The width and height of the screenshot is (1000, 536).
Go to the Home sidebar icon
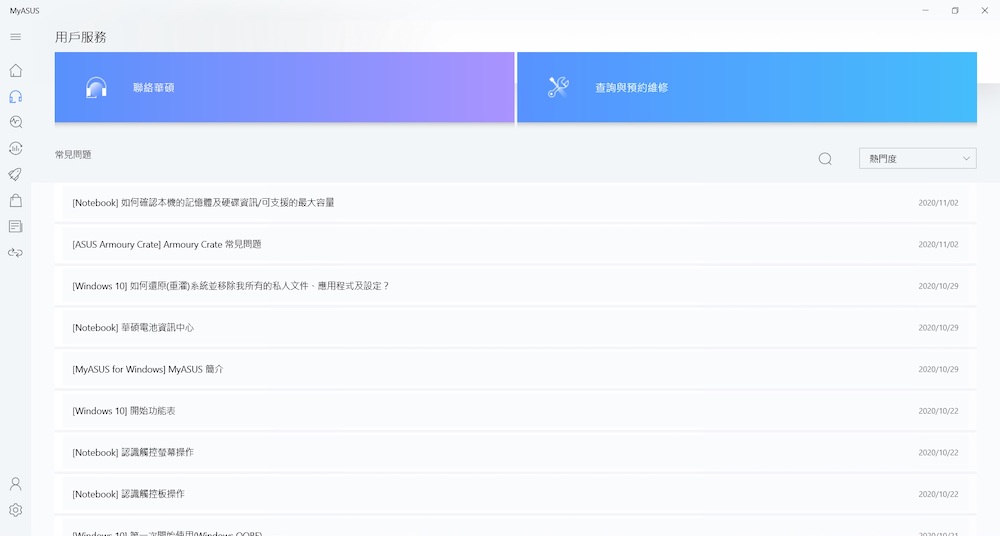tap(15, 71)
